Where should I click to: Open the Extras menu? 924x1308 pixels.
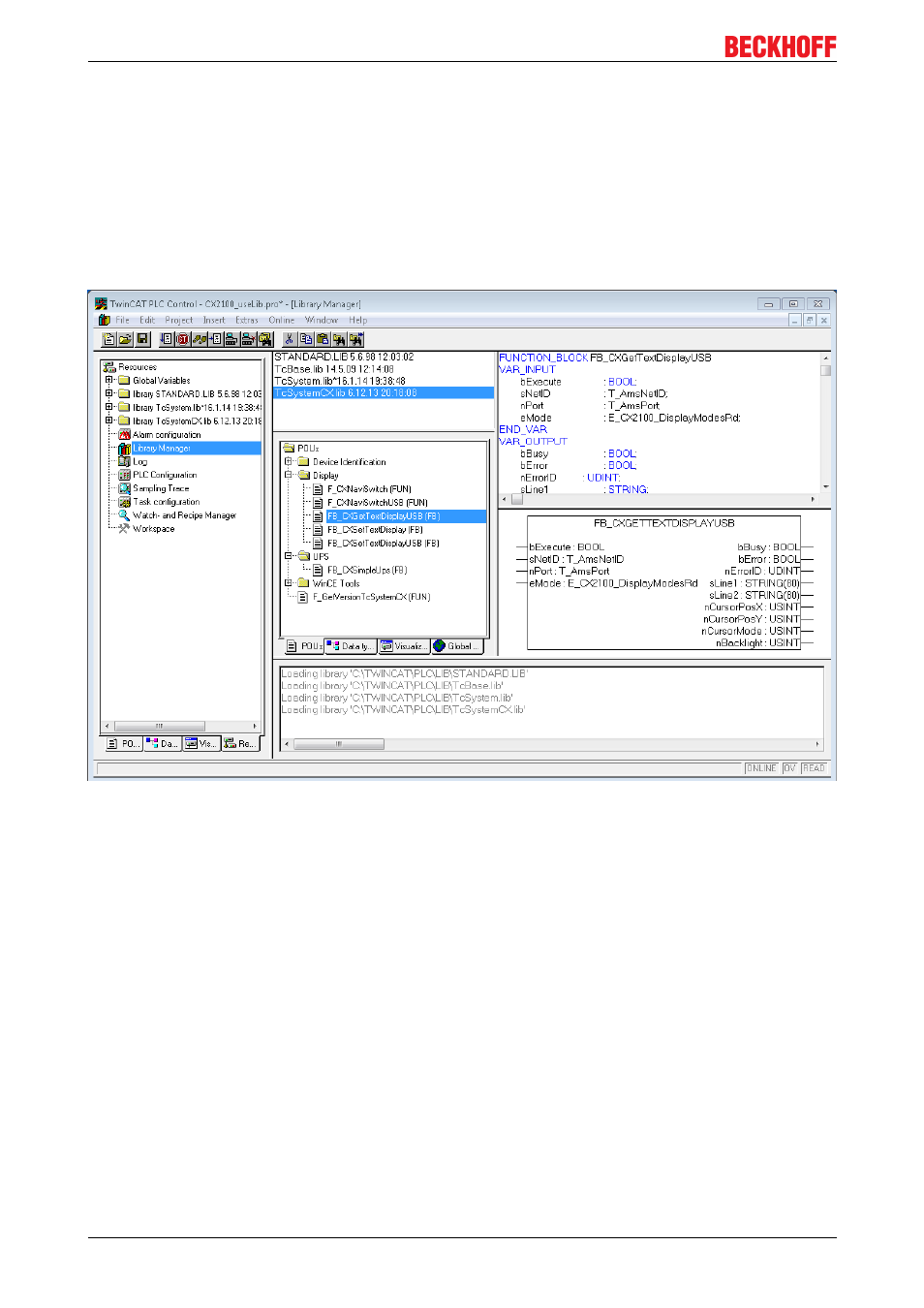[x=247, y=321]
